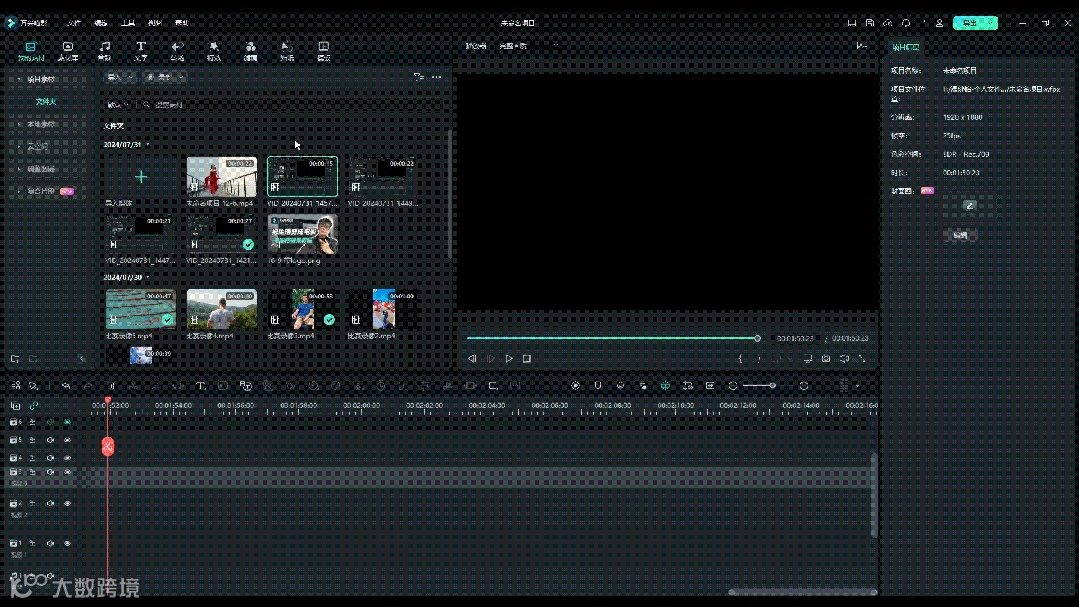
Task: Toggle the green auto snapping icon in timeline toolbar
Action: (x=665, y=386)
